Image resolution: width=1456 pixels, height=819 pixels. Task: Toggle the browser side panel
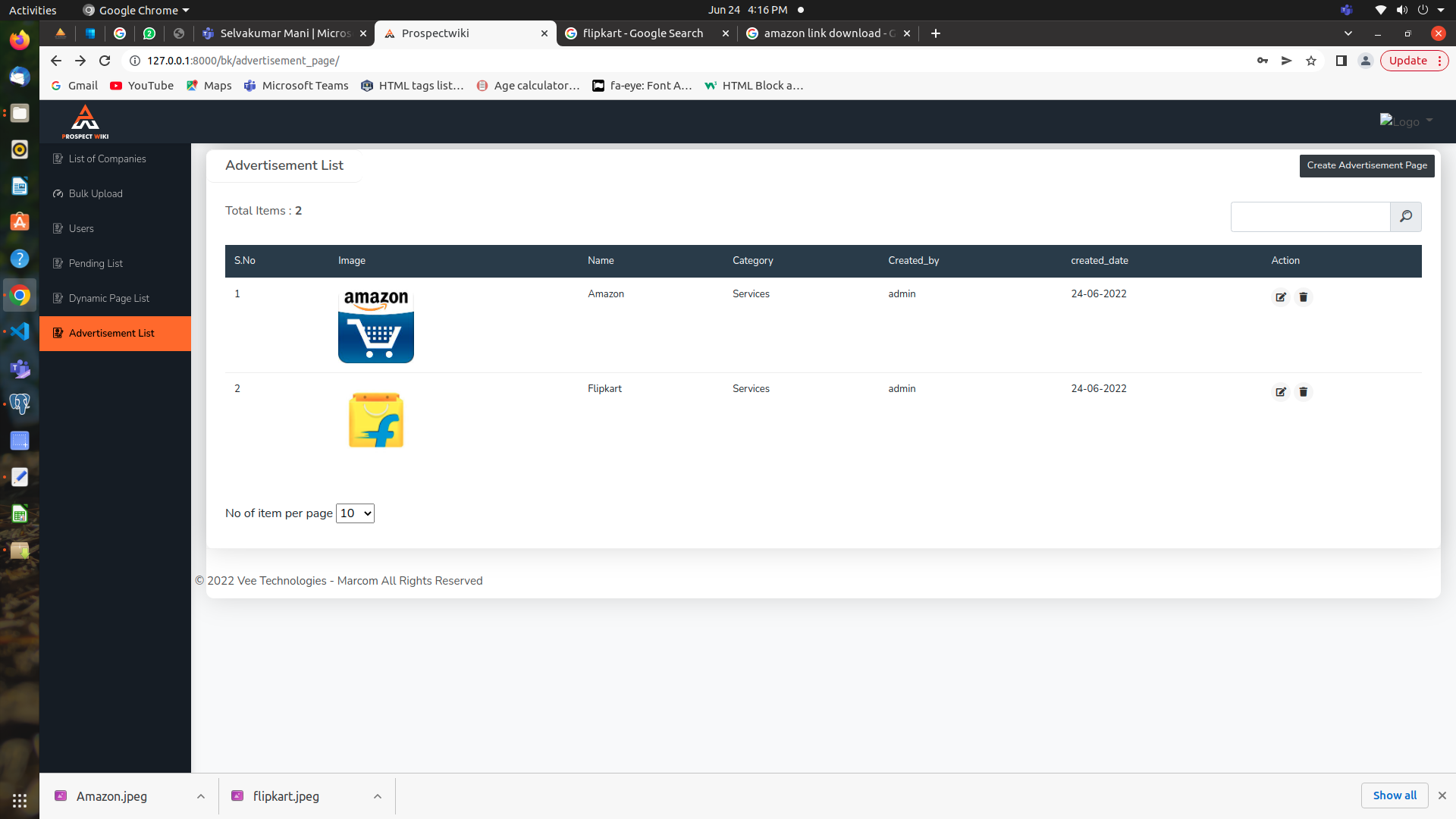click(x=1341, y=61)
